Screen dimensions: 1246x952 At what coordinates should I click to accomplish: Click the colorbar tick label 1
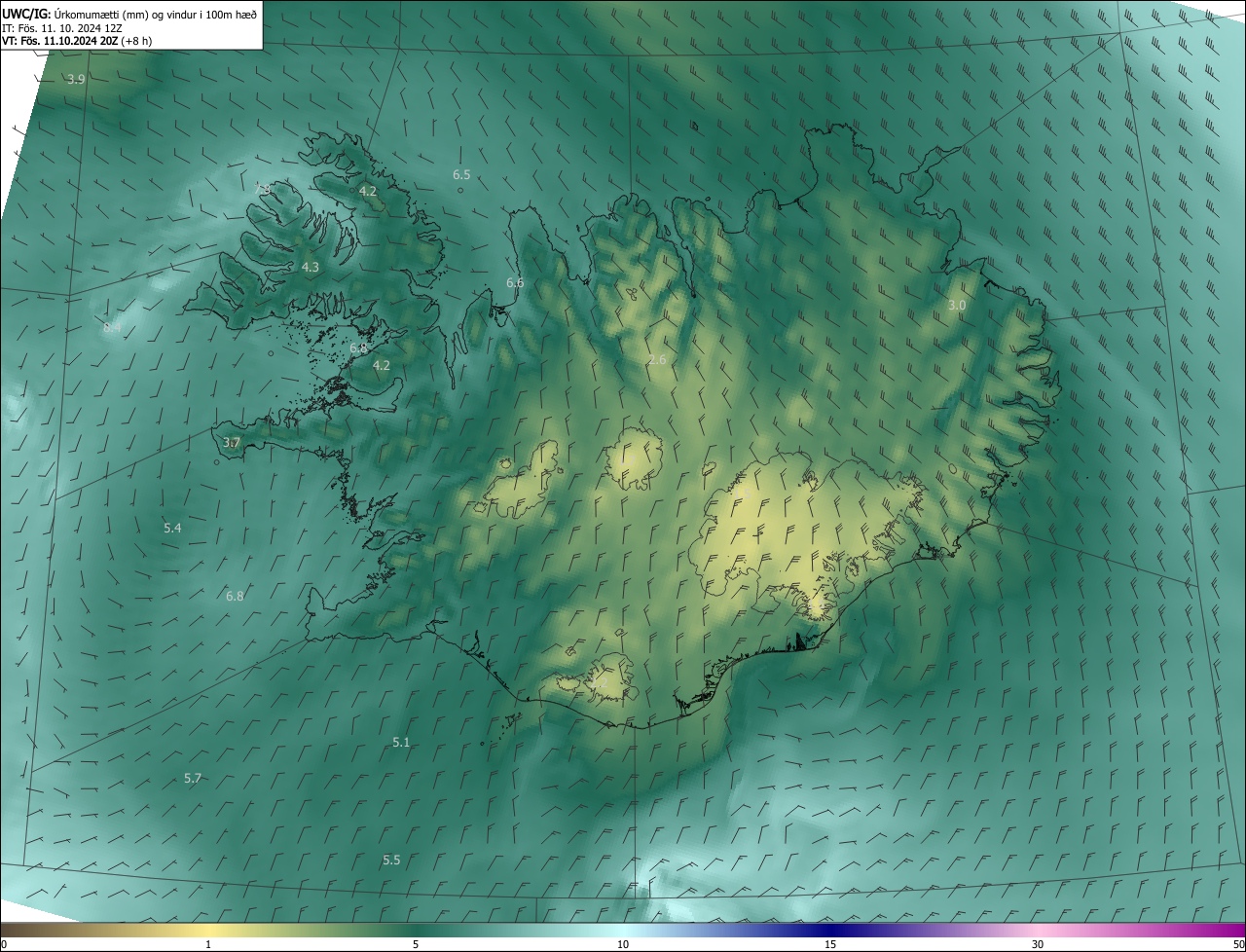click(208, 944)
